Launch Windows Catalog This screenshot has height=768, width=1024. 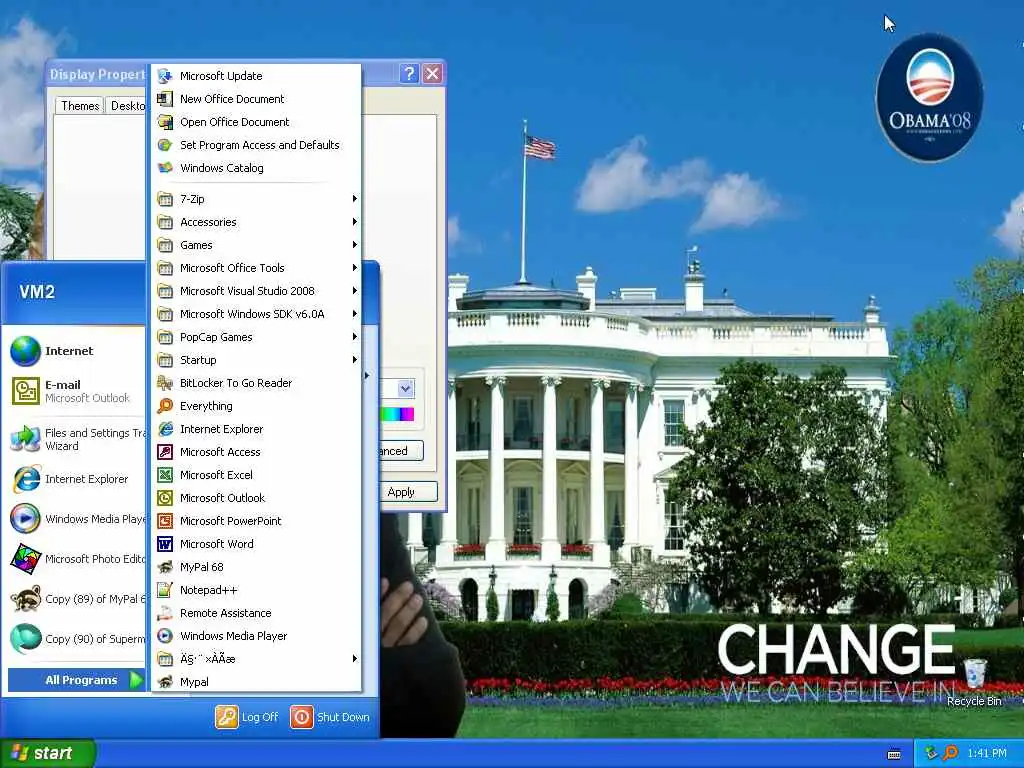tap(256, 168)
